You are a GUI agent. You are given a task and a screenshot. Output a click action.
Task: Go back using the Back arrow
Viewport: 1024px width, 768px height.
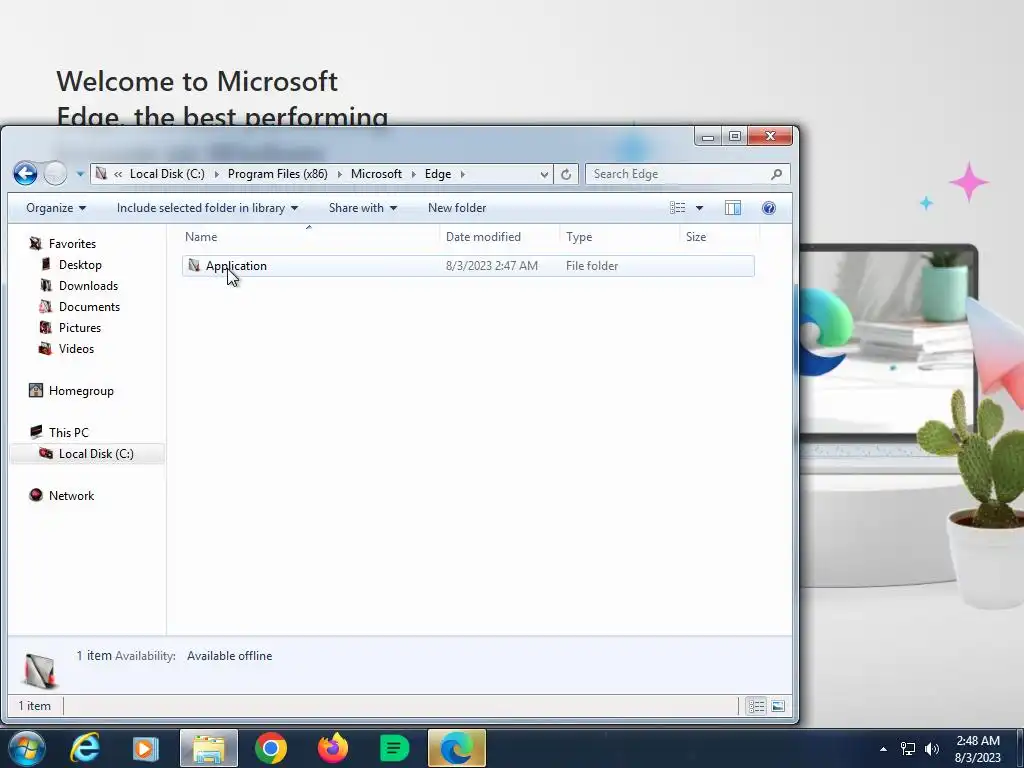coord(25,174)
